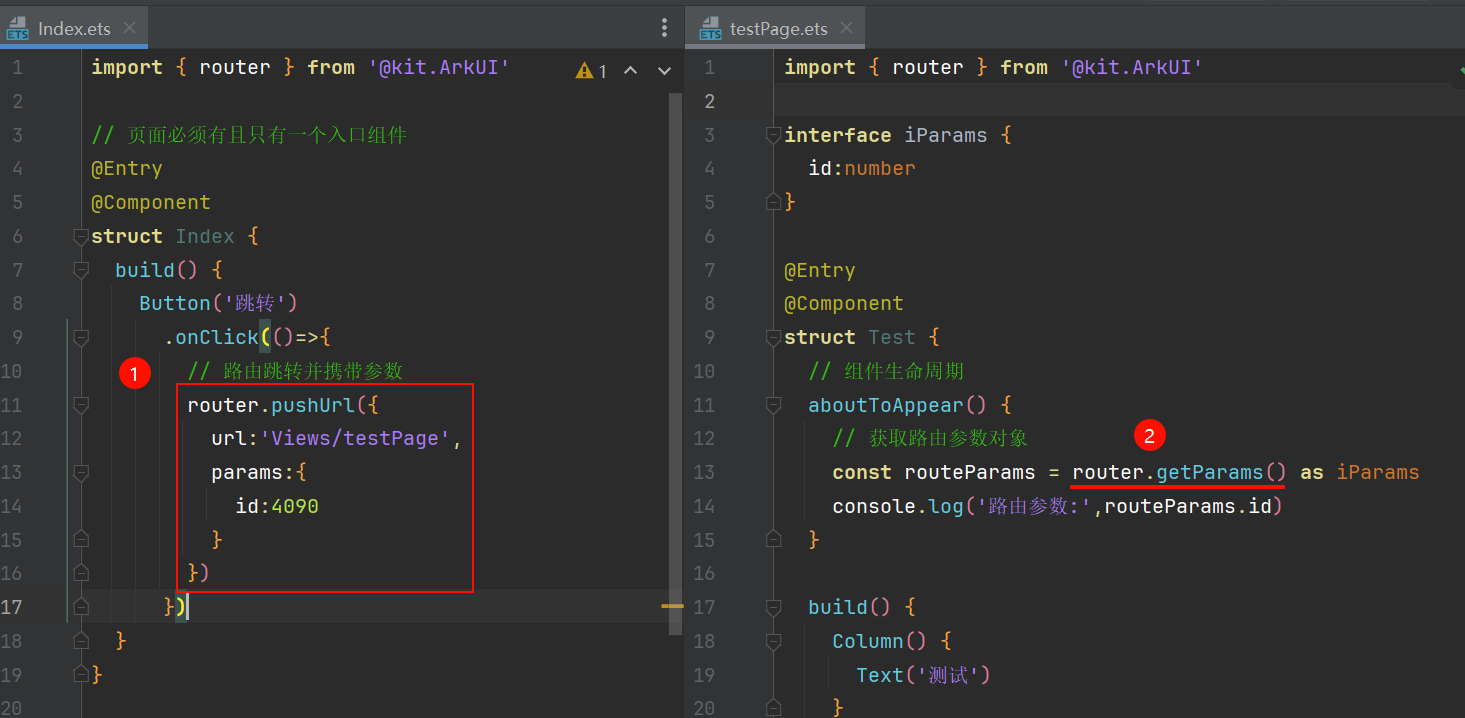
Task: Click the id value 4090
Action: [x=295, y=506]
